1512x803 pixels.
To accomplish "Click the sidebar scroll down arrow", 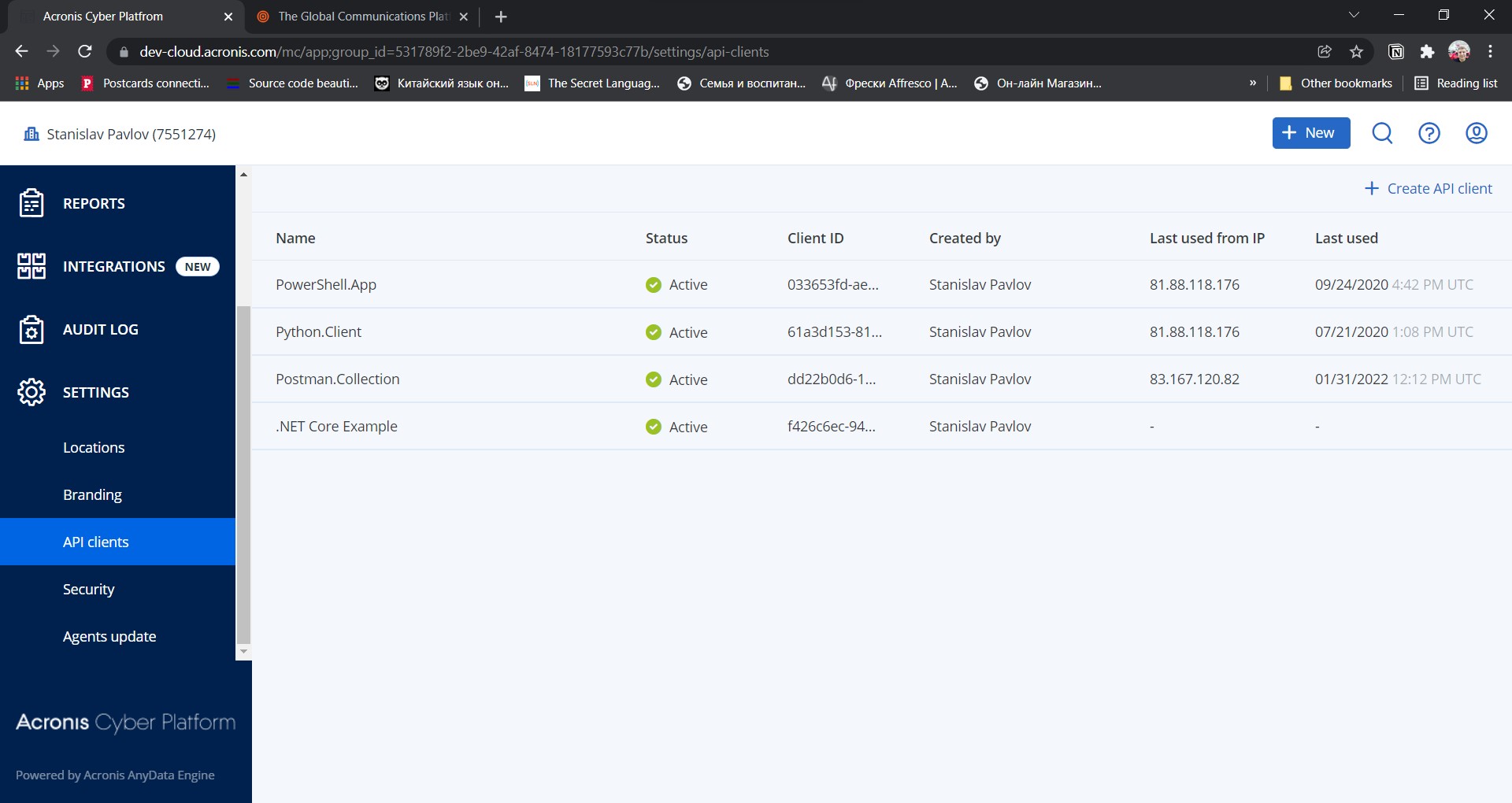I will pos(243,651).
